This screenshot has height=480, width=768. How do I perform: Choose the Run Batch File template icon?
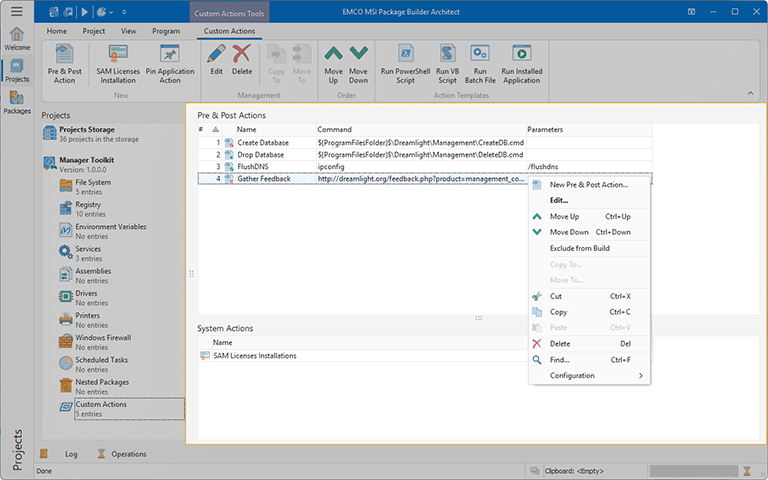pyautogui.click(x=479, y=64)
